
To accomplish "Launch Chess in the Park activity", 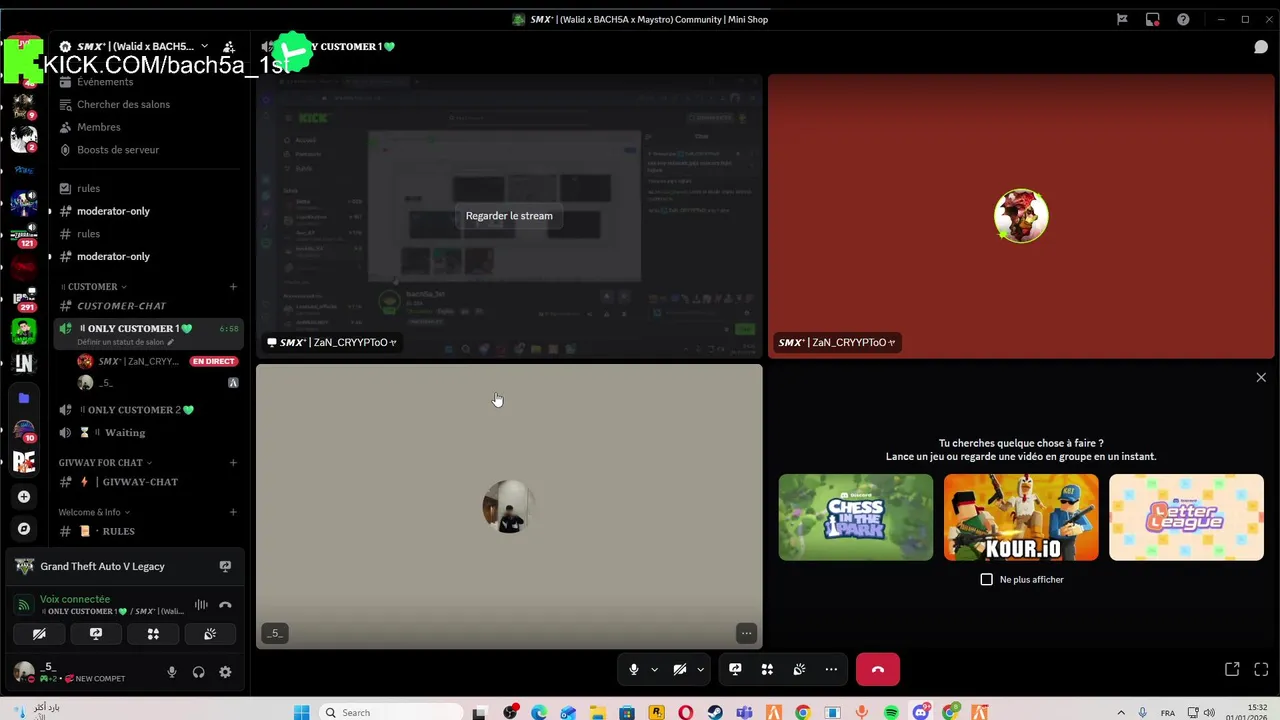I will [856, 517].
